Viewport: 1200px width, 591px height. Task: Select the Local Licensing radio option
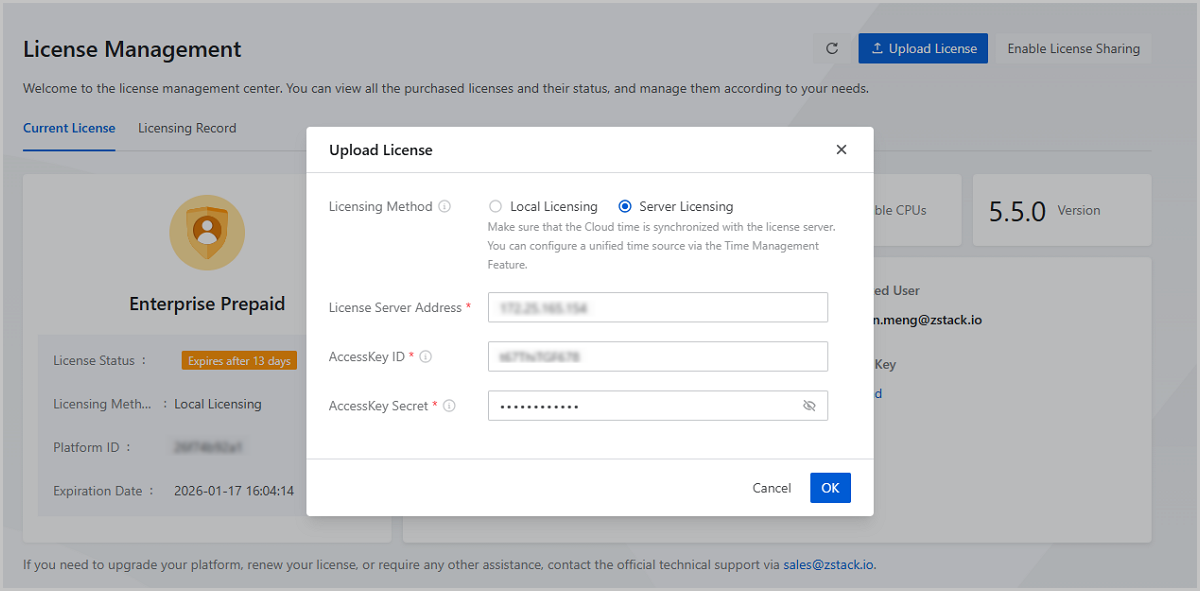(x=495, y=207)
